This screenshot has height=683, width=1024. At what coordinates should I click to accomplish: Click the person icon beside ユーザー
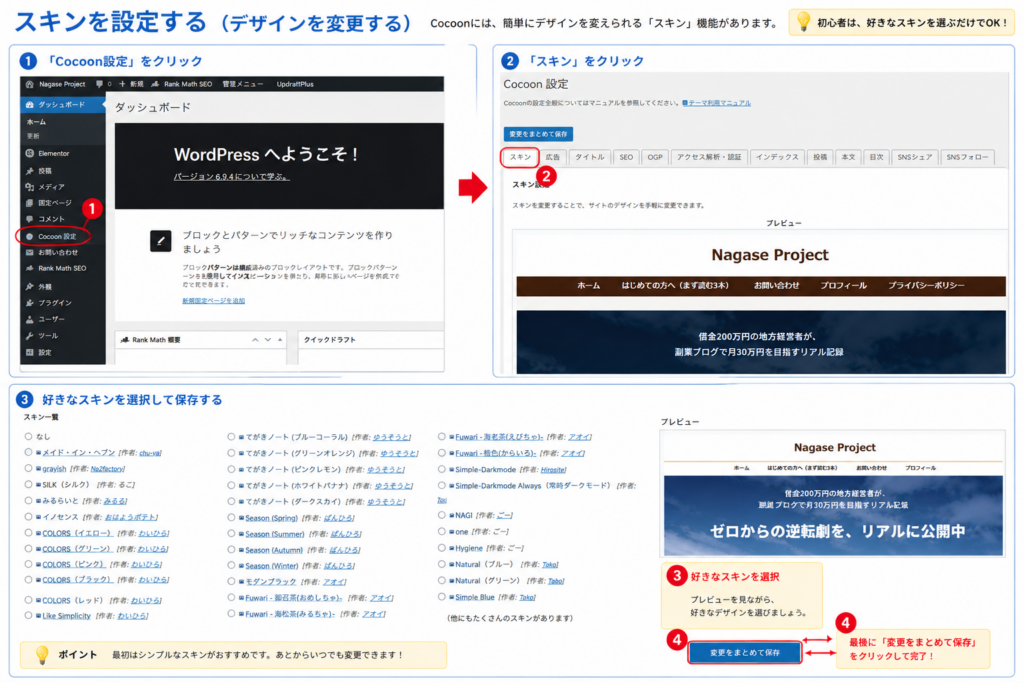29,319
